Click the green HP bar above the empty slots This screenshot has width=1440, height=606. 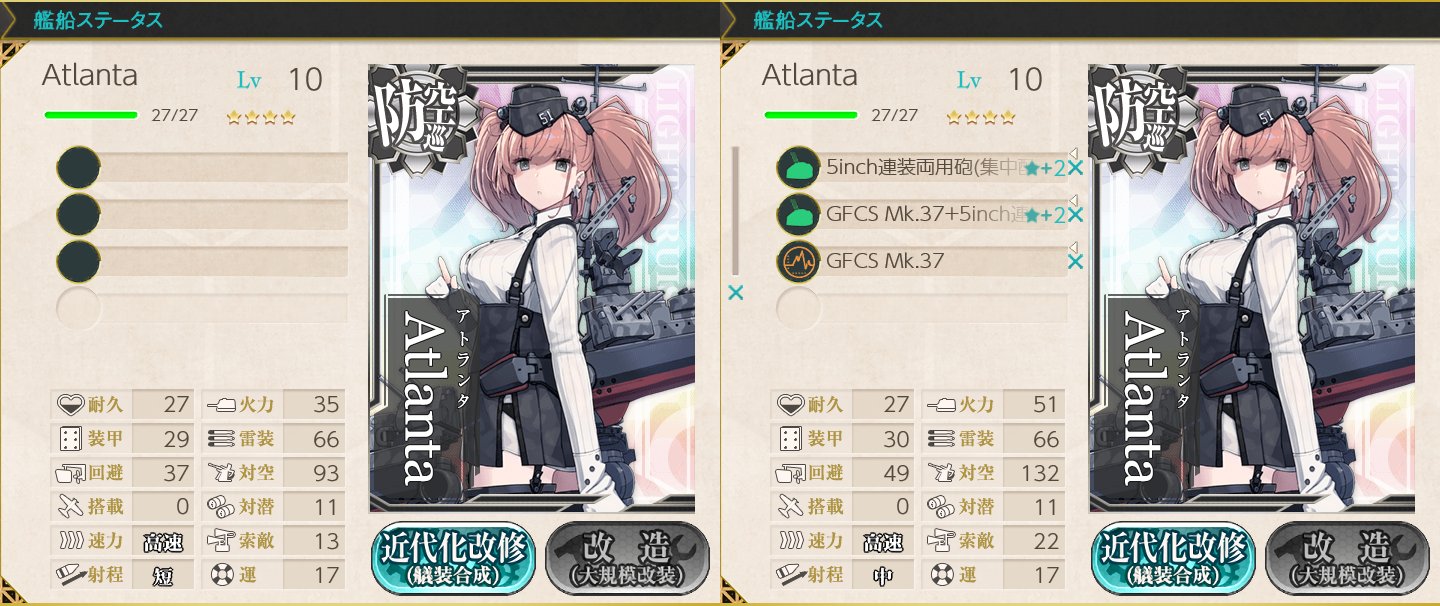pyautogui.click(x=91, y=115)
